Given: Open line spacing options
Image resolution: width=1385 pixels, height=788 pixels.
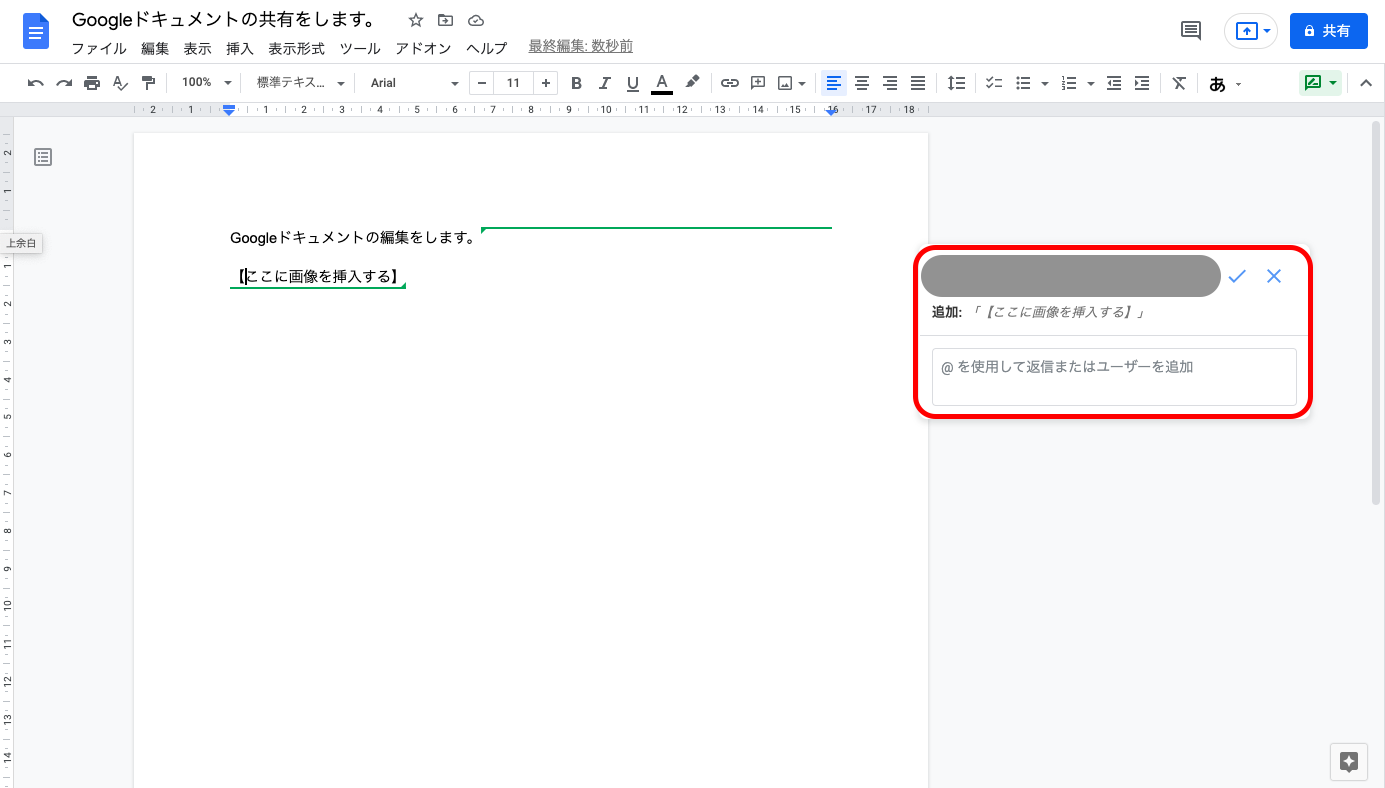Looking at the screenshot, I should coord(957,83).
